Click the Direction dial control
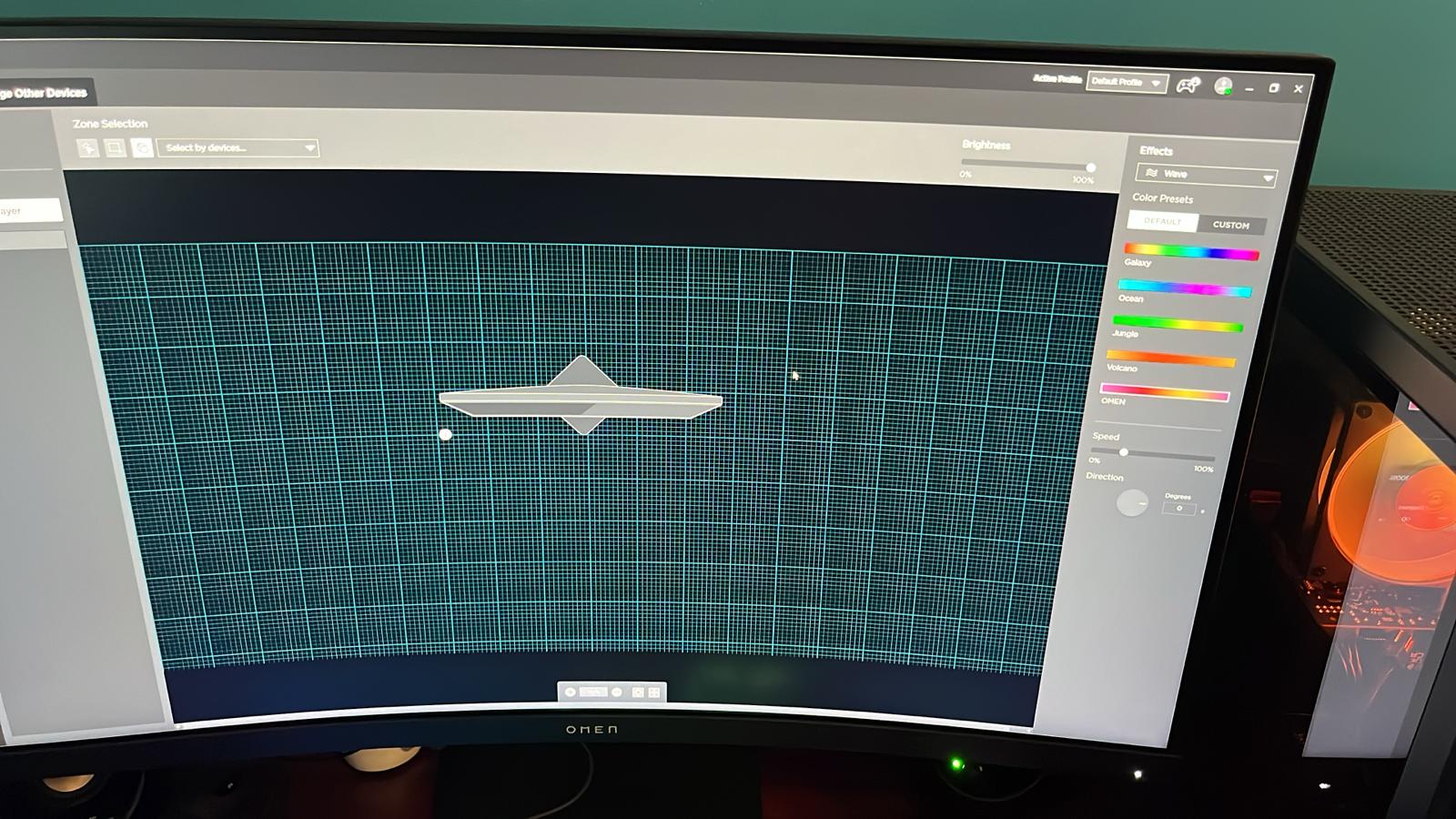Image resolution: width=1456 pixels, height=819 pixels. pyautogui.click(x=1132, y=502)
